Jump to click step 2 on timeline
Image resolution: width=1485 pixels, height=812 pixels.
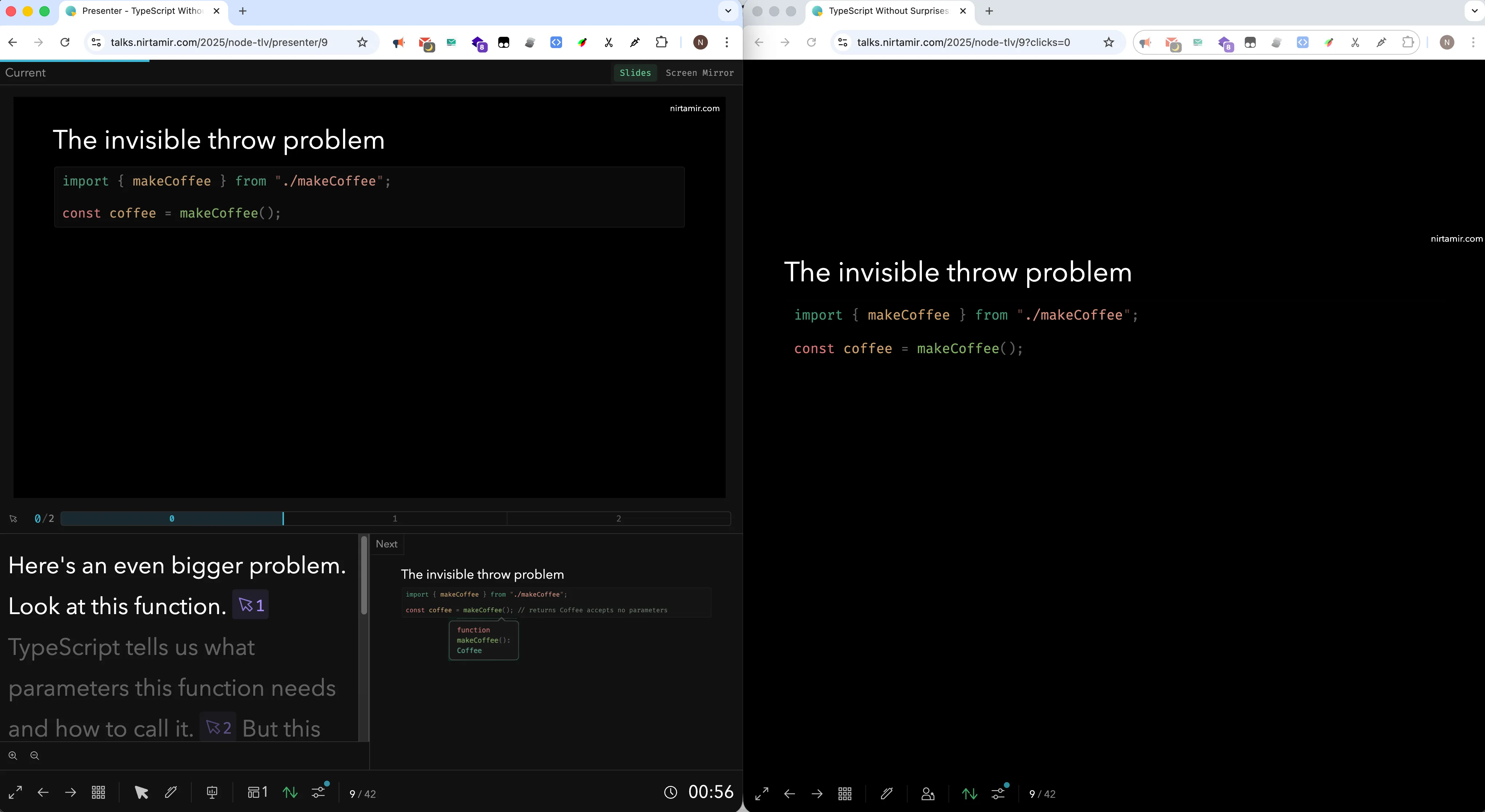pyautogui.click(x=619, y=519)
